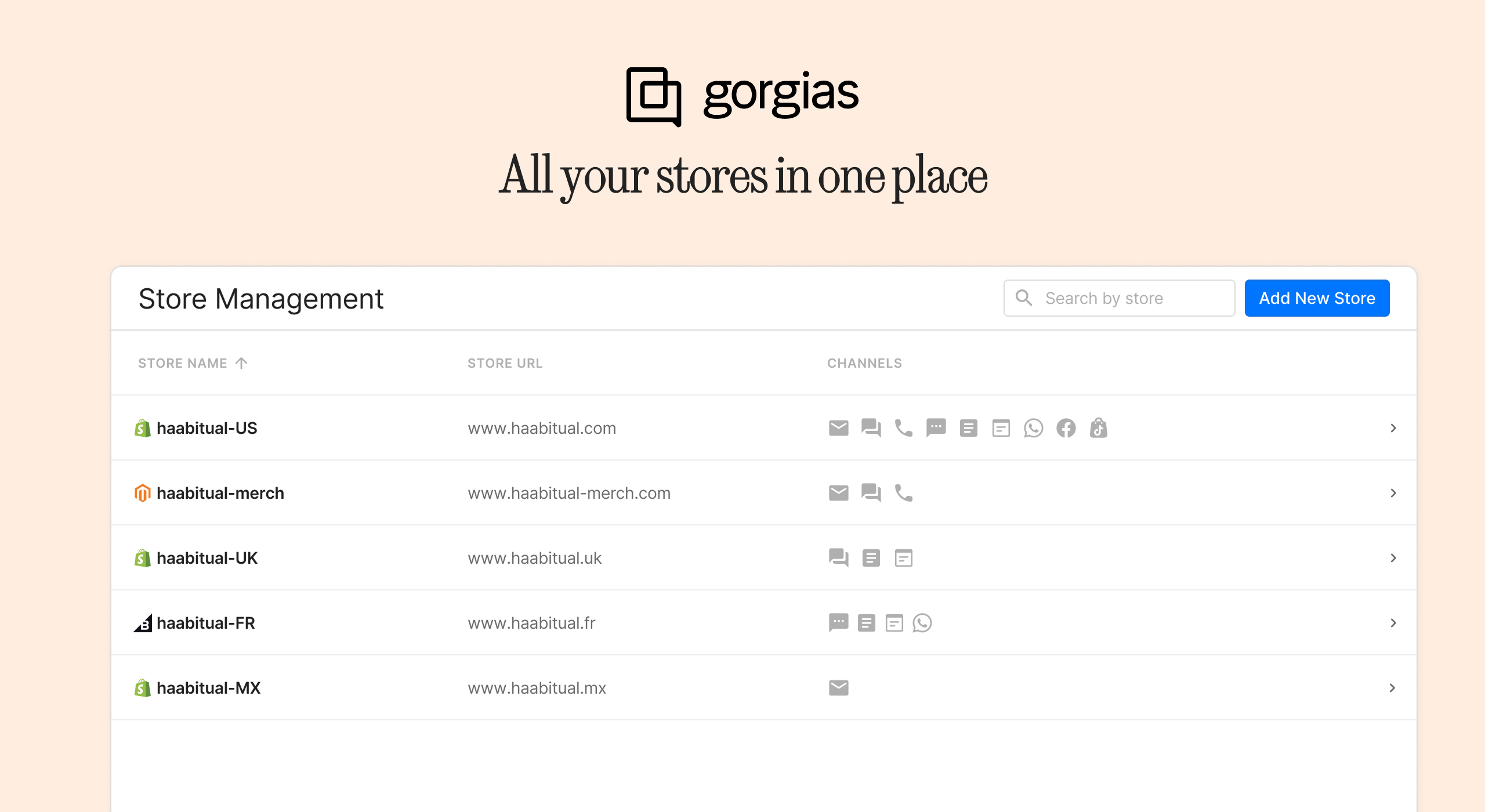This screenshot has height=812, width=1485.
Task: Open the haabitual-FR store name
Action: [206, 623]
